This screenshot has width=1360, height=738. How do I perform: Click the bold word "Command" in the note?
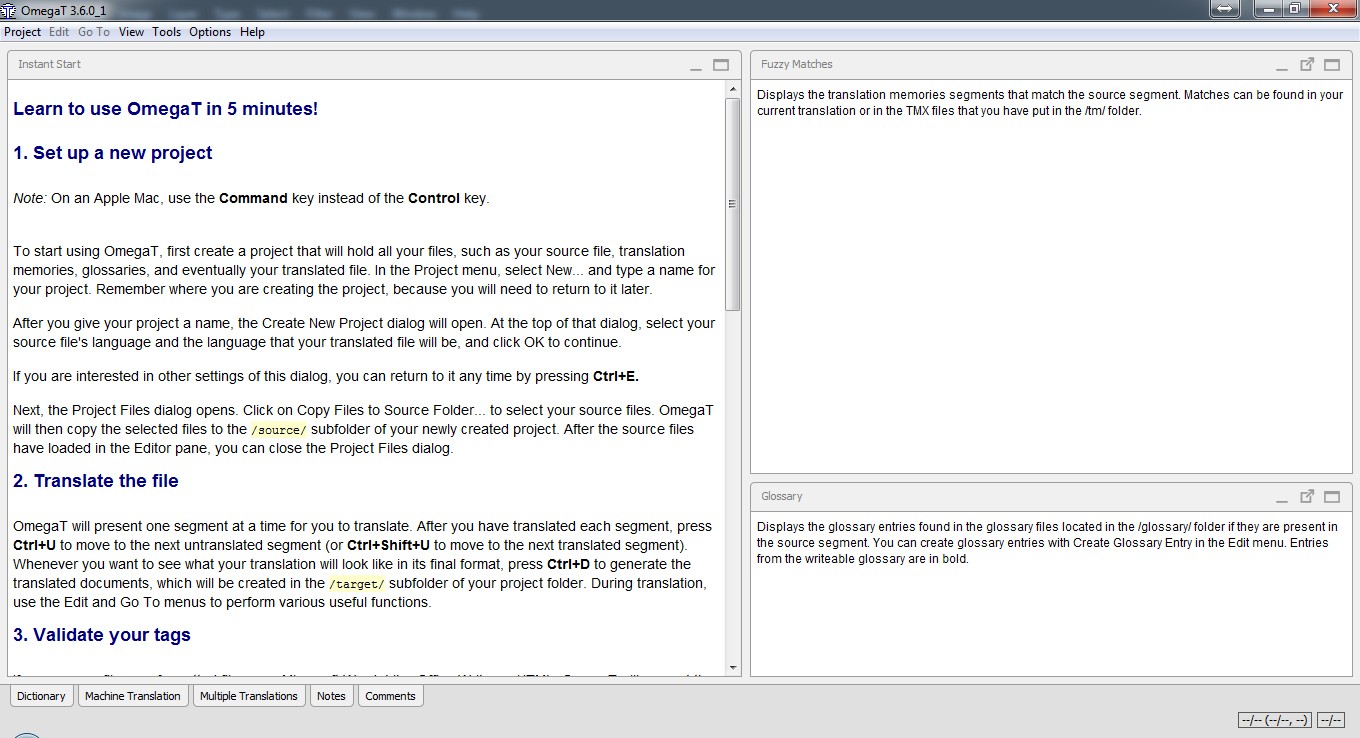click(x=253, y=198)
